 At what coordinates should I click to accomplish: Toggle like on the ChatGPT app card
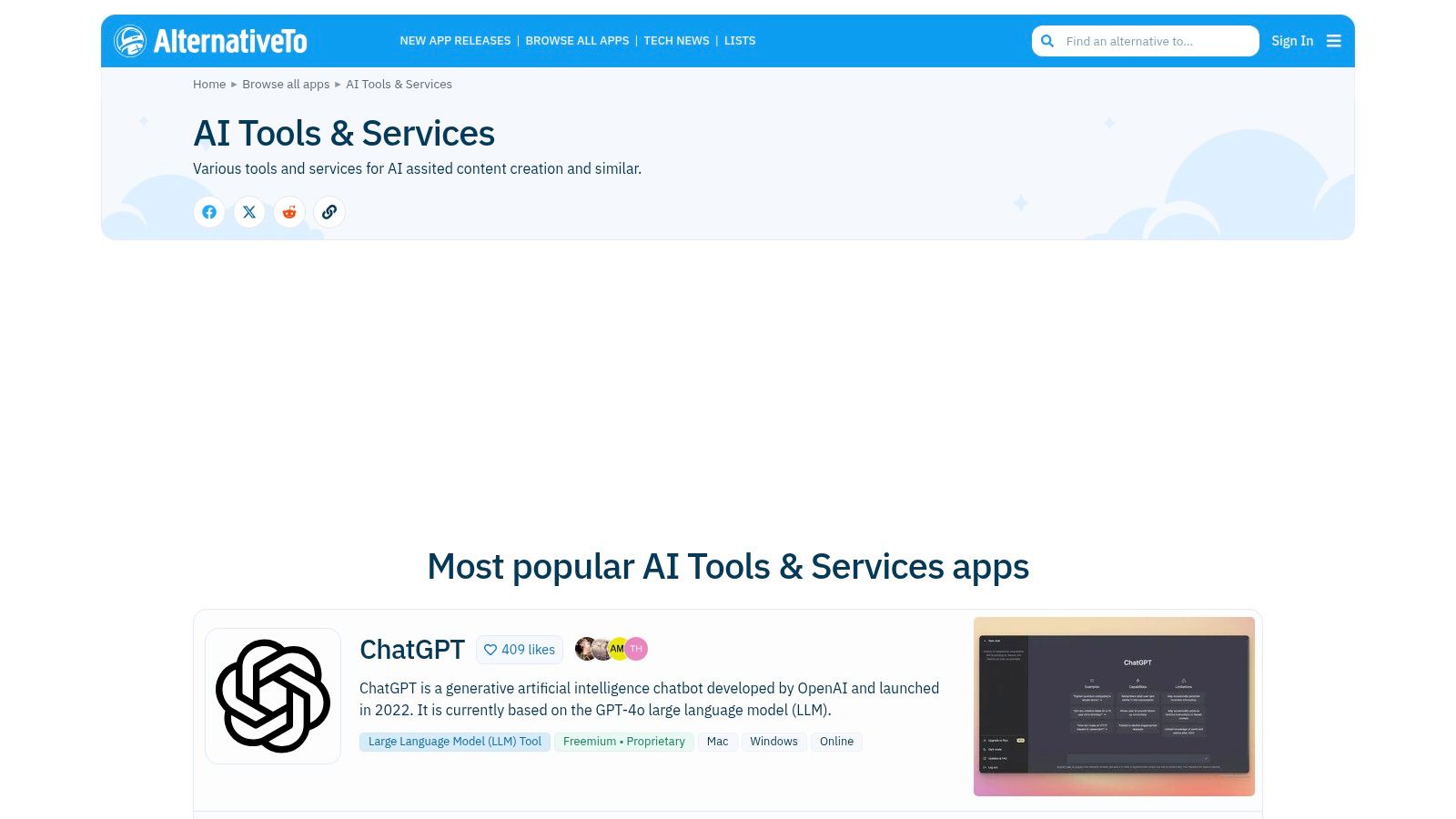click(x=520, y=650)
